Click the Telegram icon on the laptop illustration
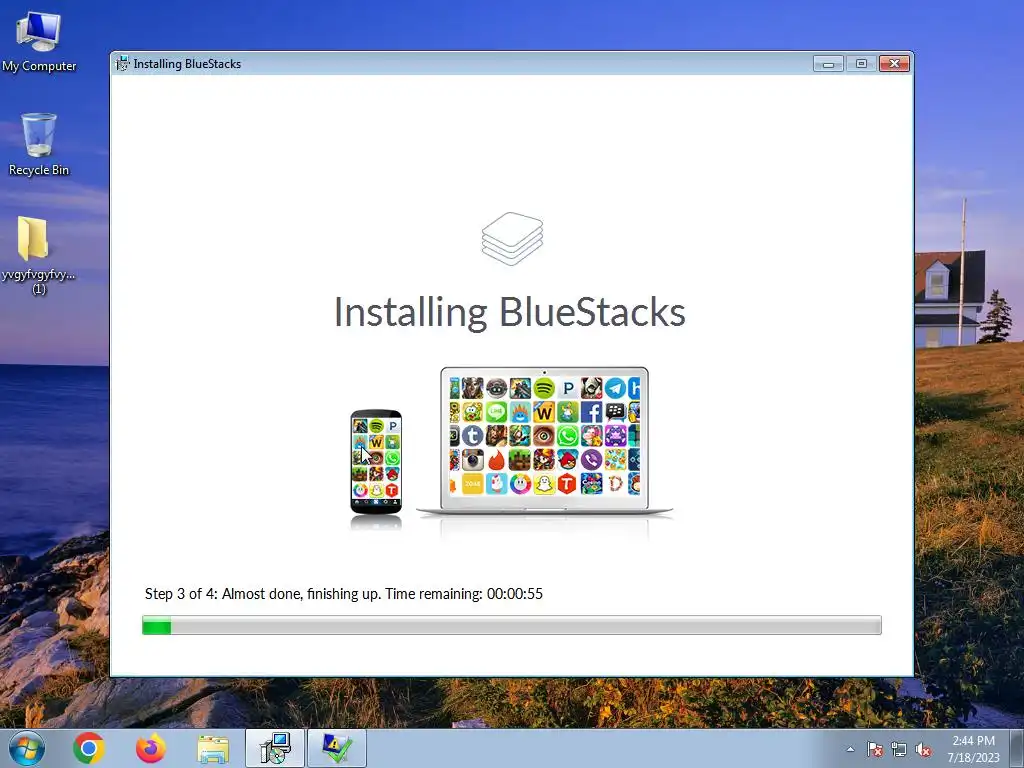The height and width of the screenshot is (768, 1024). tap(615, 389)
